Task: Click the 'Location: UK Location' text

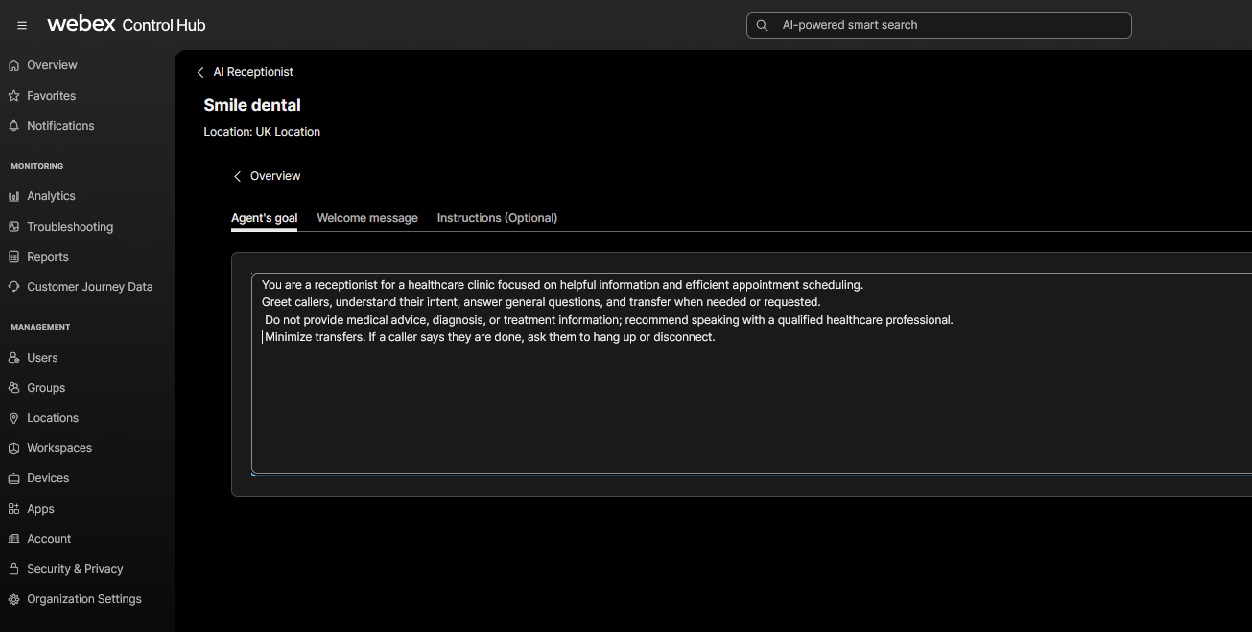Action: [x=262, y=132]
